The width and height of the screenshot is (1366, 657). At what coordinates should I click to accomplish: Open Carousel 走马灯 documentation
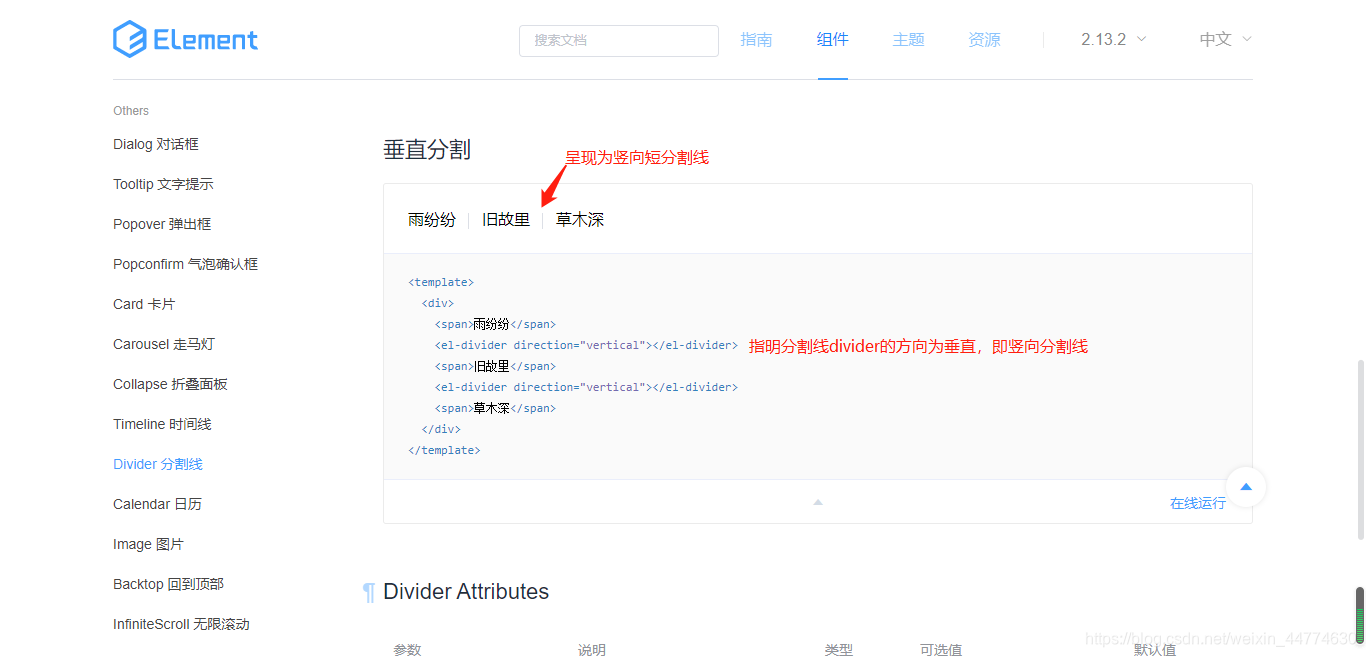pos(163,344)
